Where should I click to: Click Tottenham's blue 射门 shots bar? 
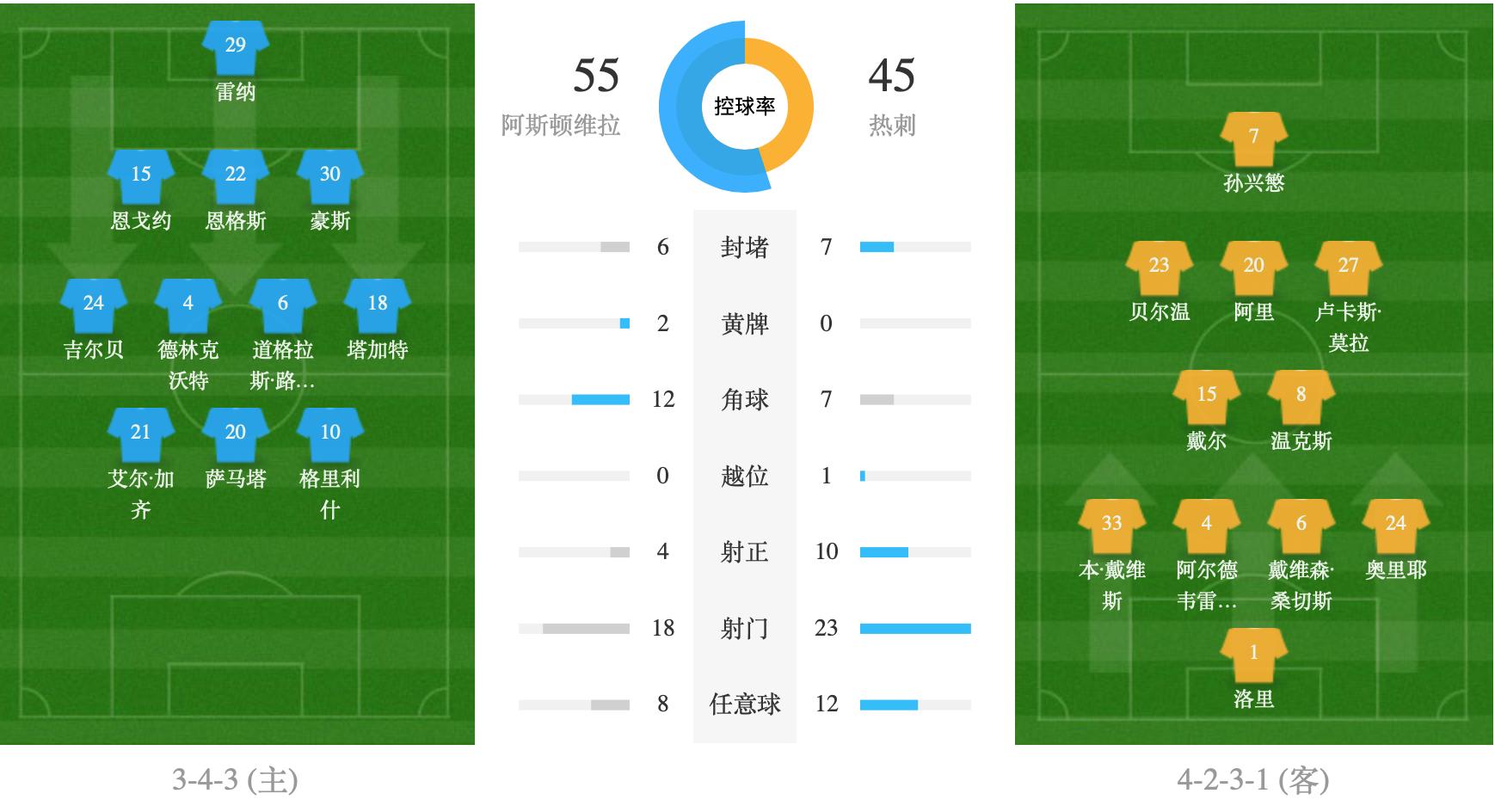(915, 629)
